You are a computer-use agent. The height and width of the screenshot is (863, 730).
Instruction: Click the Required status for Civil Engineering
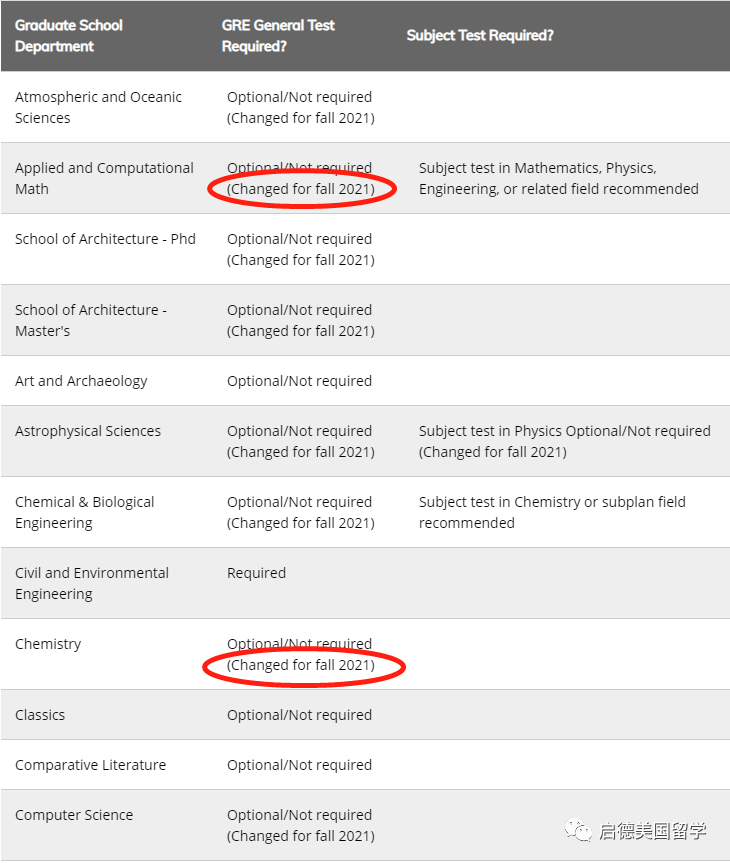pos(257,573)
